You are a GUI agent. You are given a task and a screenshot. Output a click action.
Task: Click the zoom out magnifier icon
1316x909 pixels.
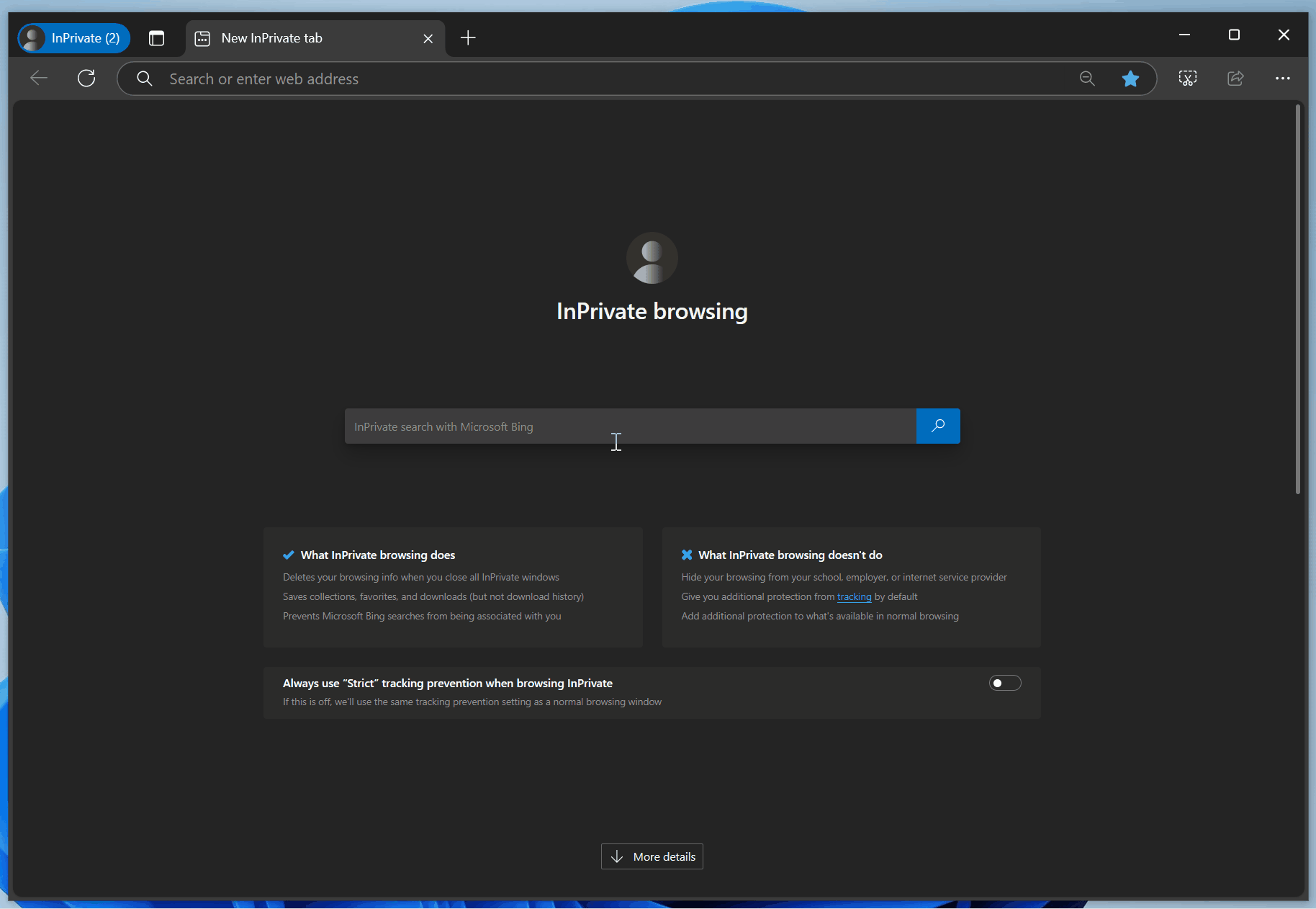(x=1087, y=79)
